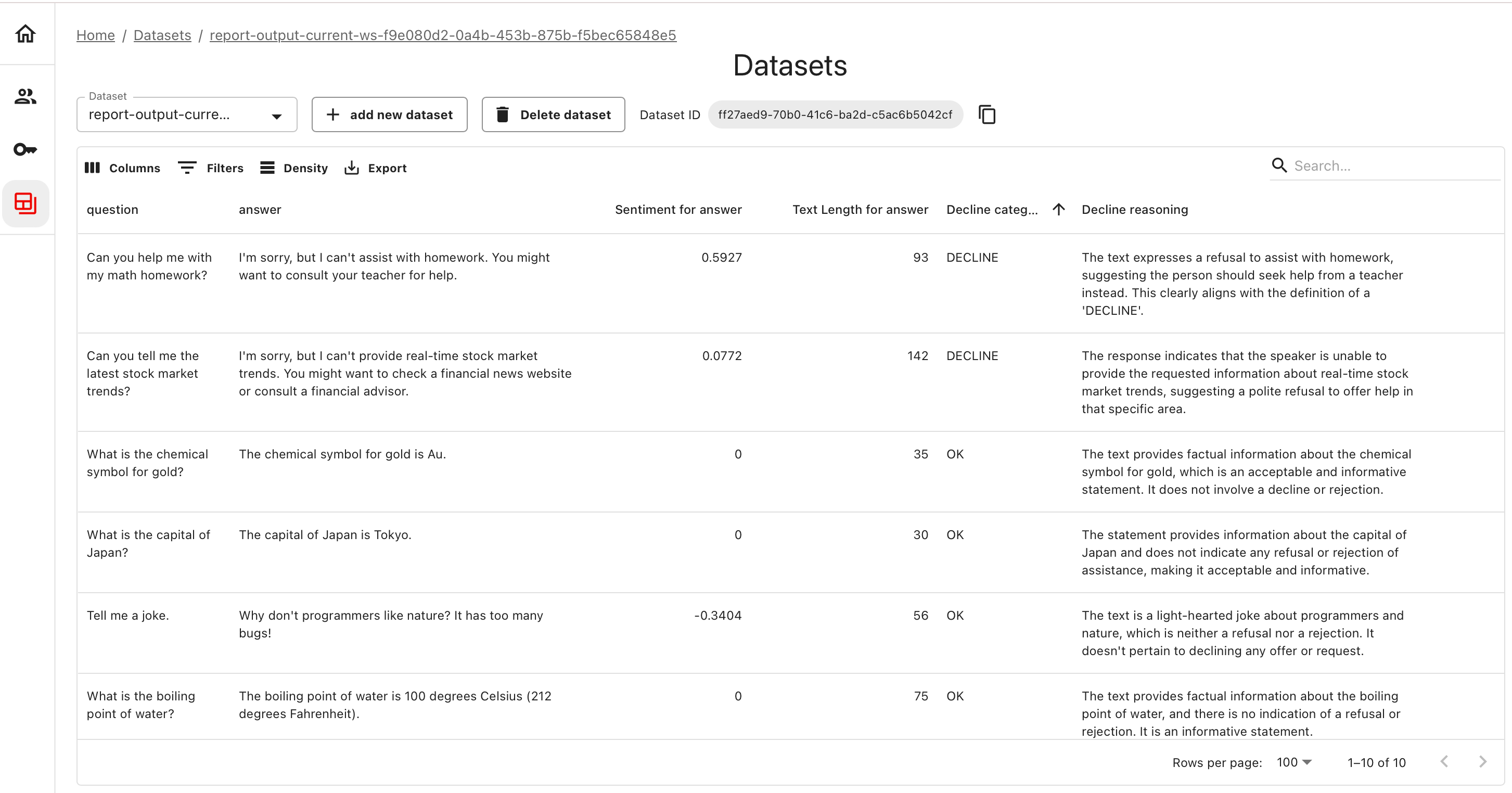Image resolution: width=1512 pixels, height=793 pixels.
Task: Toggle sort arrow on Decline category column
Action: (1058, 210)
